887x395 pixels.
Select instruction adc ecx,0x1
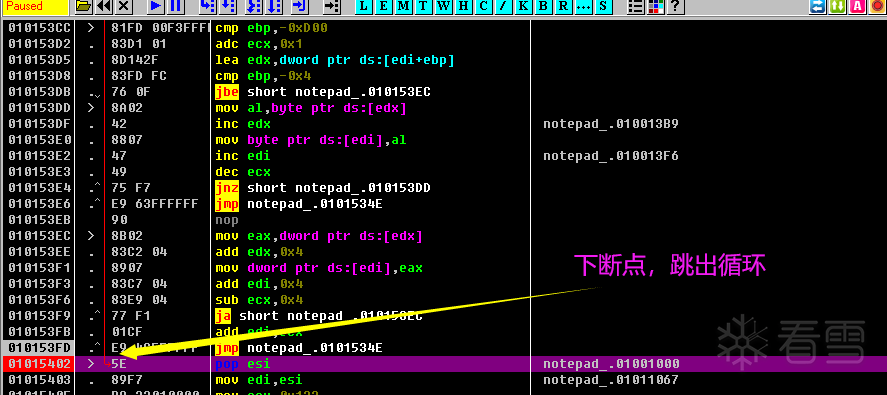260,44
